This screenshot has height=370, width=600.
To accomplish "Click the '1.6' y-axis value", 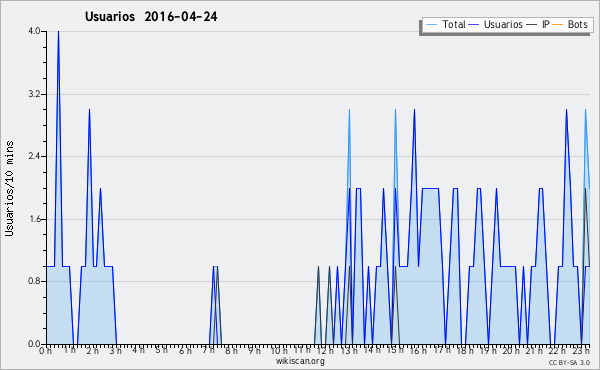I will pos(34,219).
